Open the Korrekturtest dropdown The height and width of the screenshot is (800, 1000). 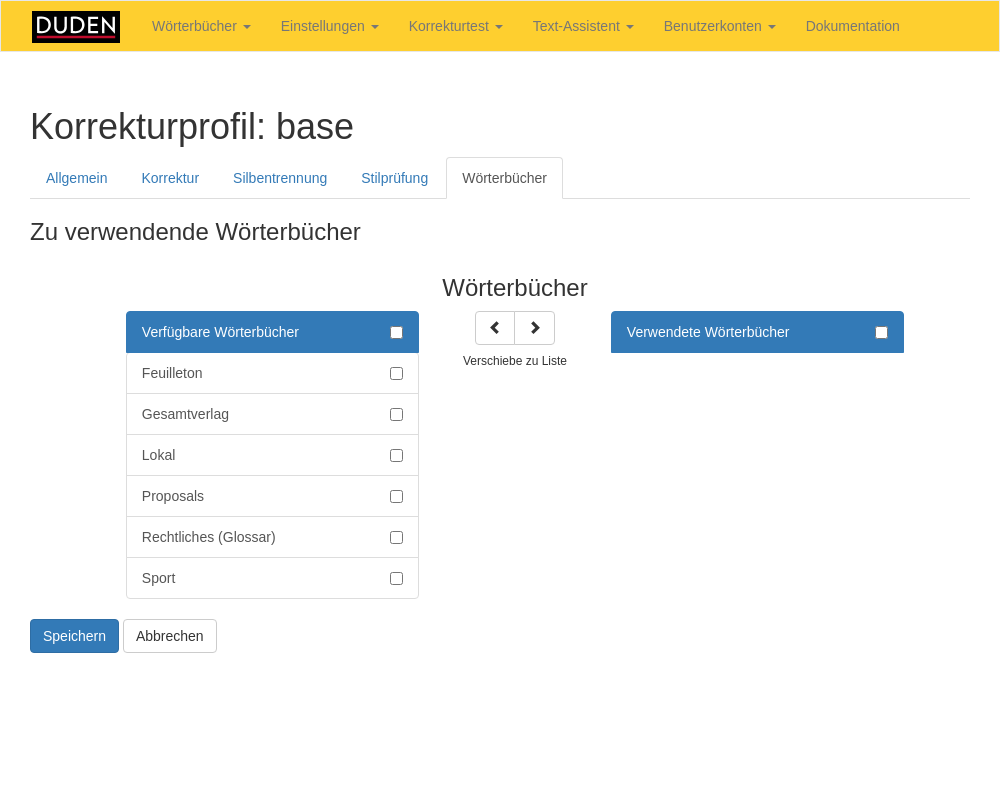pos(455,26)
